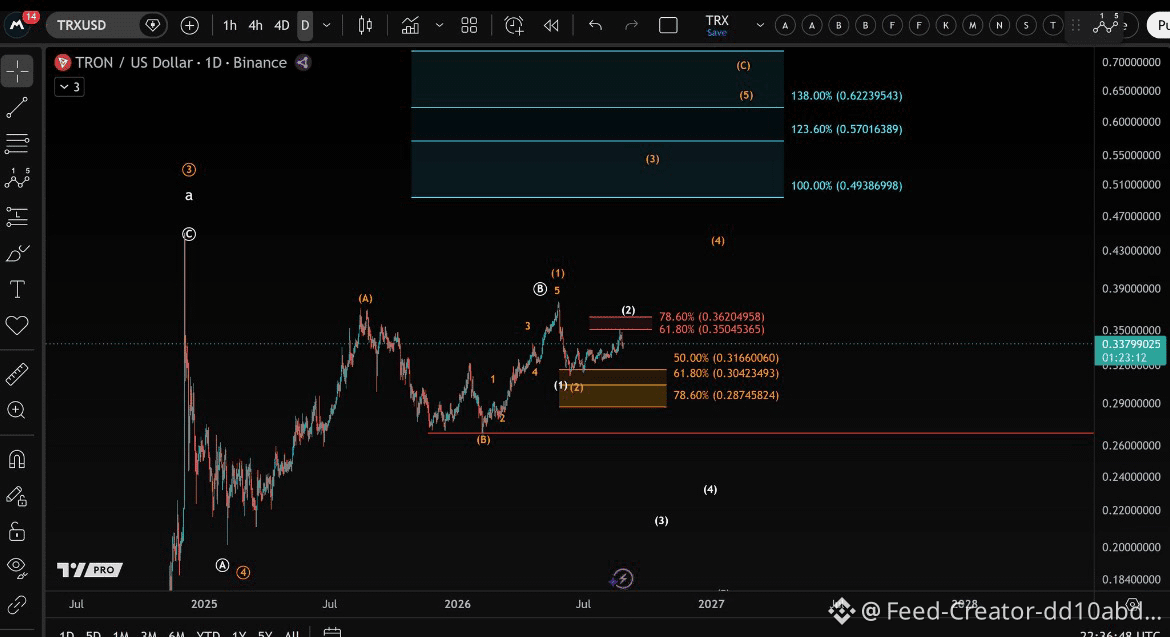Select the red 61.80% (0.35045365) label
Screen dimensions: 1170x637
point(711,329)
